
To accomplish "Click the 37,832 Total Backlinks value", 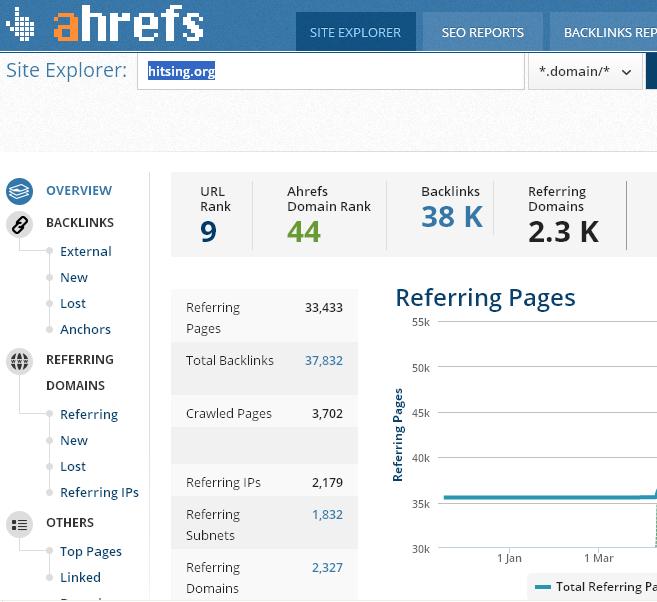I will (324, 361).
